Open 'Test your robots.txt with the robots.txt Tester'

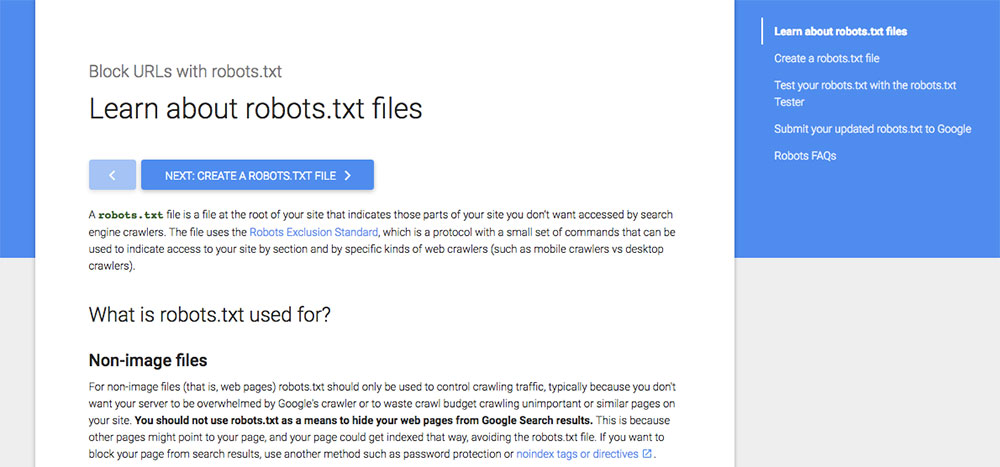(x=865, y=93)
